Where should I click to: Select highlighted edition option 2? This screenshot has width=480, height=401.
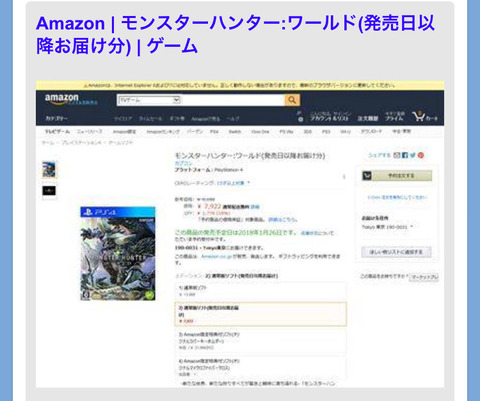click(260, 314)
